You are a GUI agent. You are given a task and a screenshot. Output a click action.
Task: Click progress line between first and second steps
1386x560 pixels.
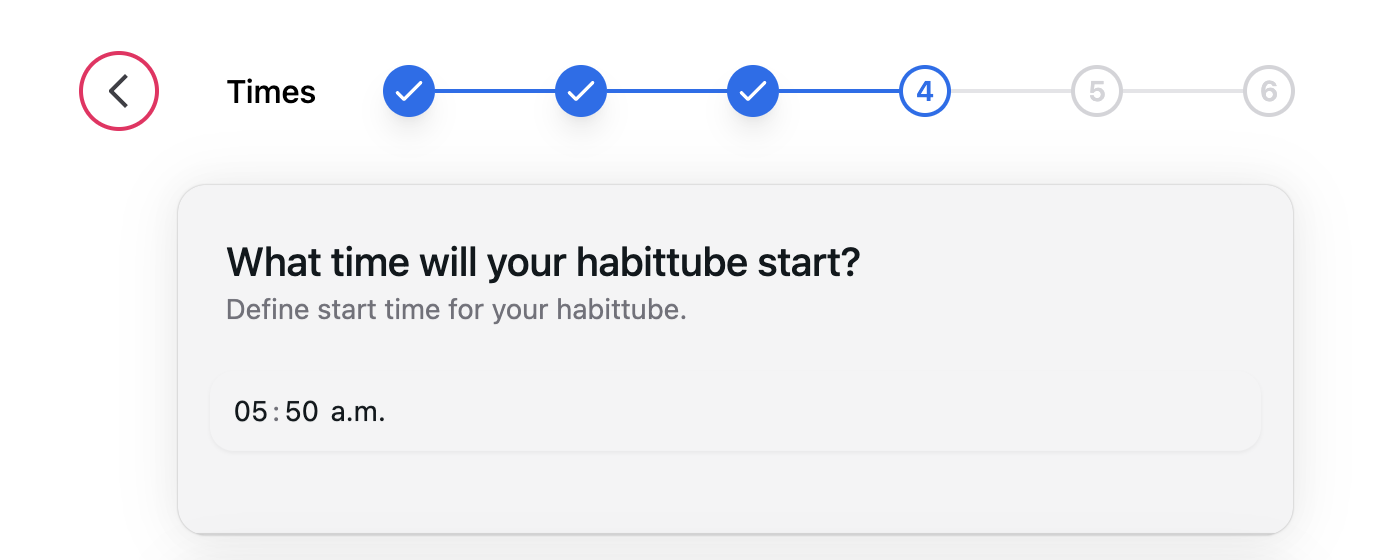coord(495,92)
